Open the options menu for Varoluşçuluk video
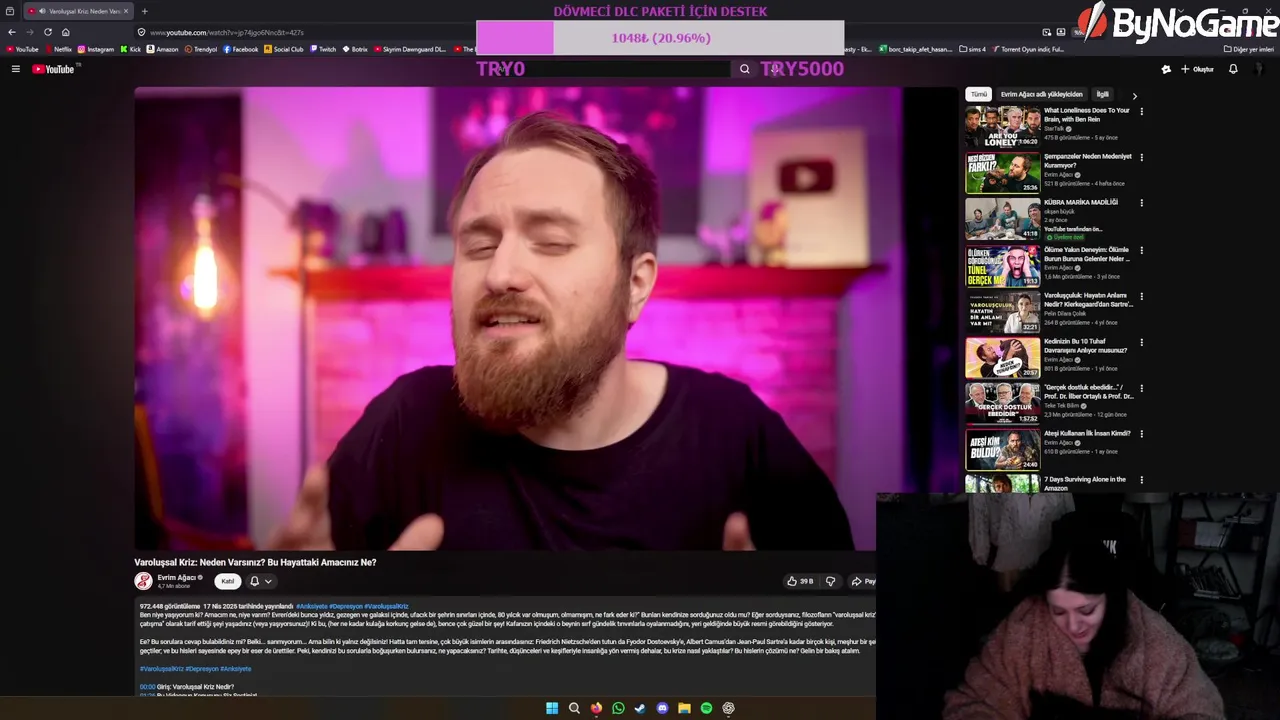Image resolution: width=1280 pixels, height=720 pixels. click(1141, 296)
